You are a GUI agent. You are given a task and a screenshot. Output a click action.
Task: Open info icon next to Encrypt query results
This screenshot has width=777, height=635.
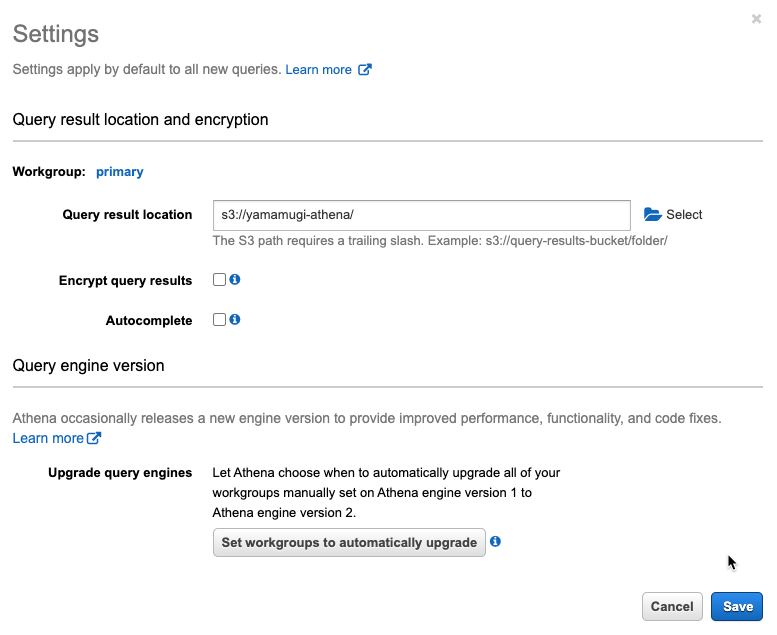235,280
